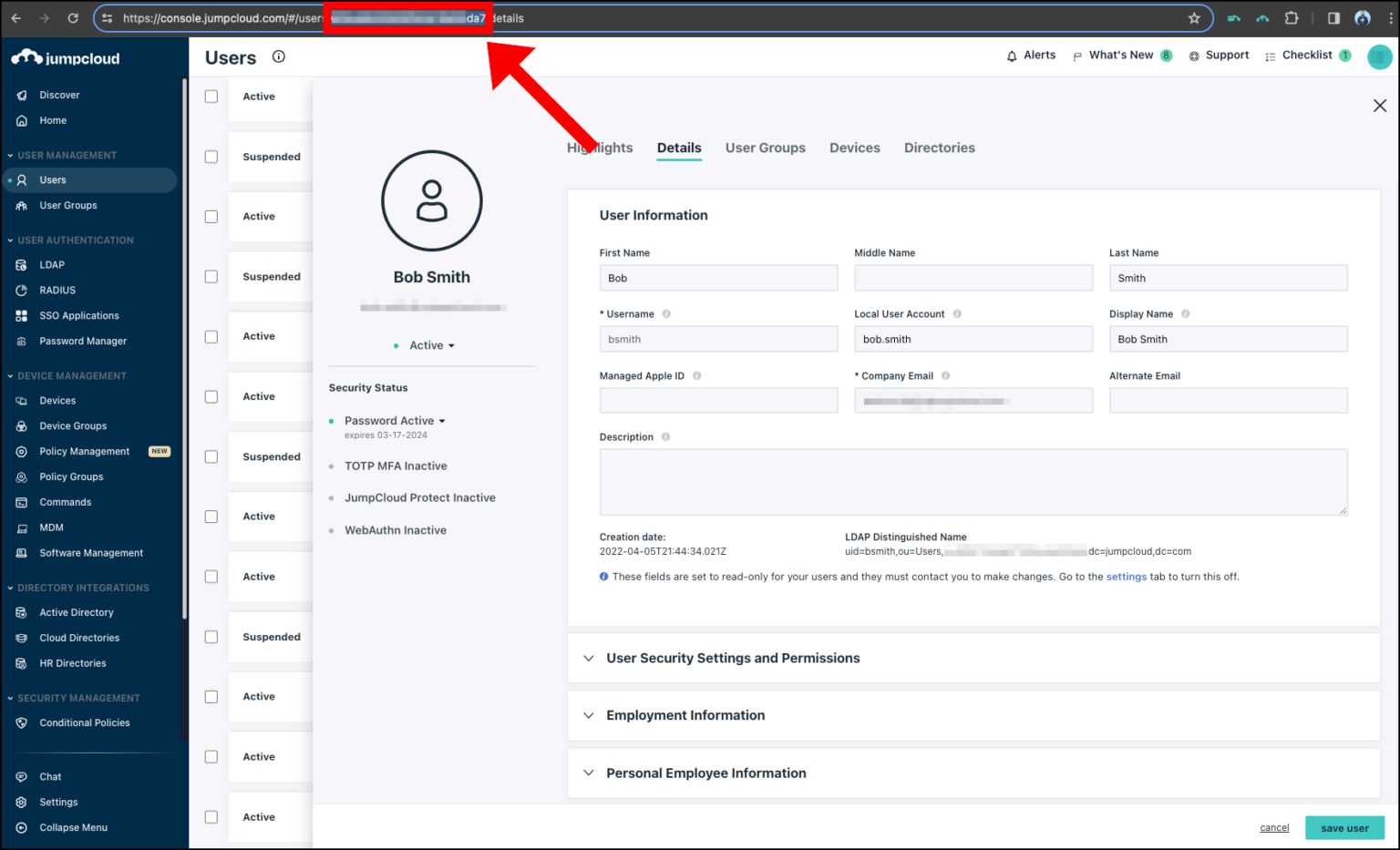Open the Password Manager section

coord(83,341)
